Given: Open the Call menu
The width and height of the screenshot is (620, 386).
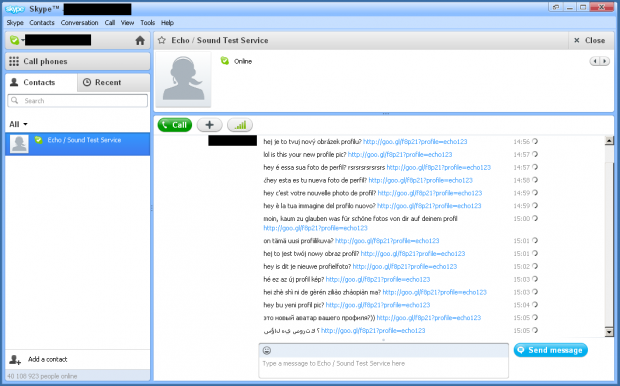Looking at the screenshot, I should [110, 23].
